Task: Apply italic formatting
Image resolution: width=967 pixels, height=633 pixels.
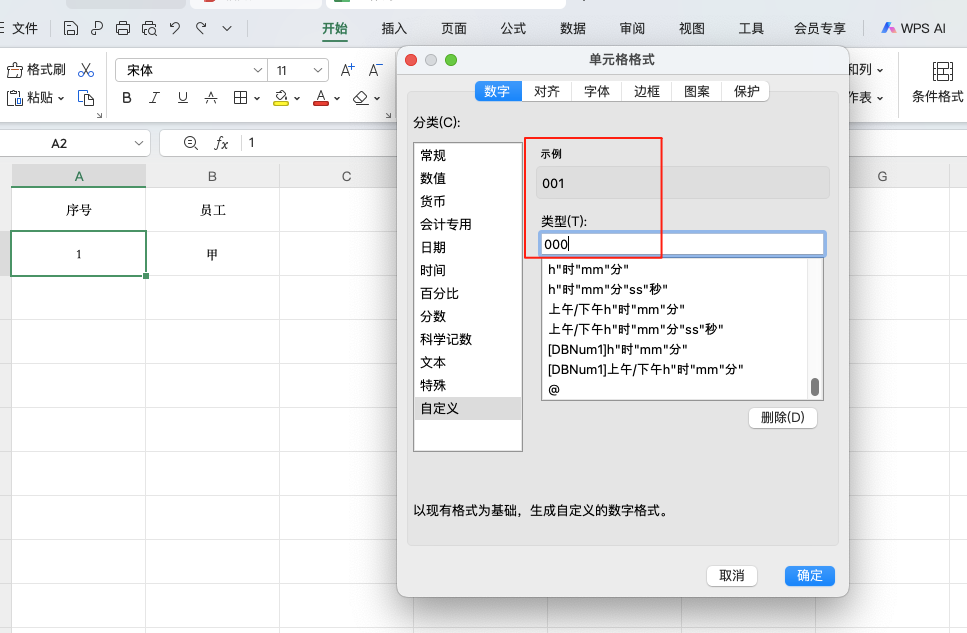Action: click(x=152, y=98)
